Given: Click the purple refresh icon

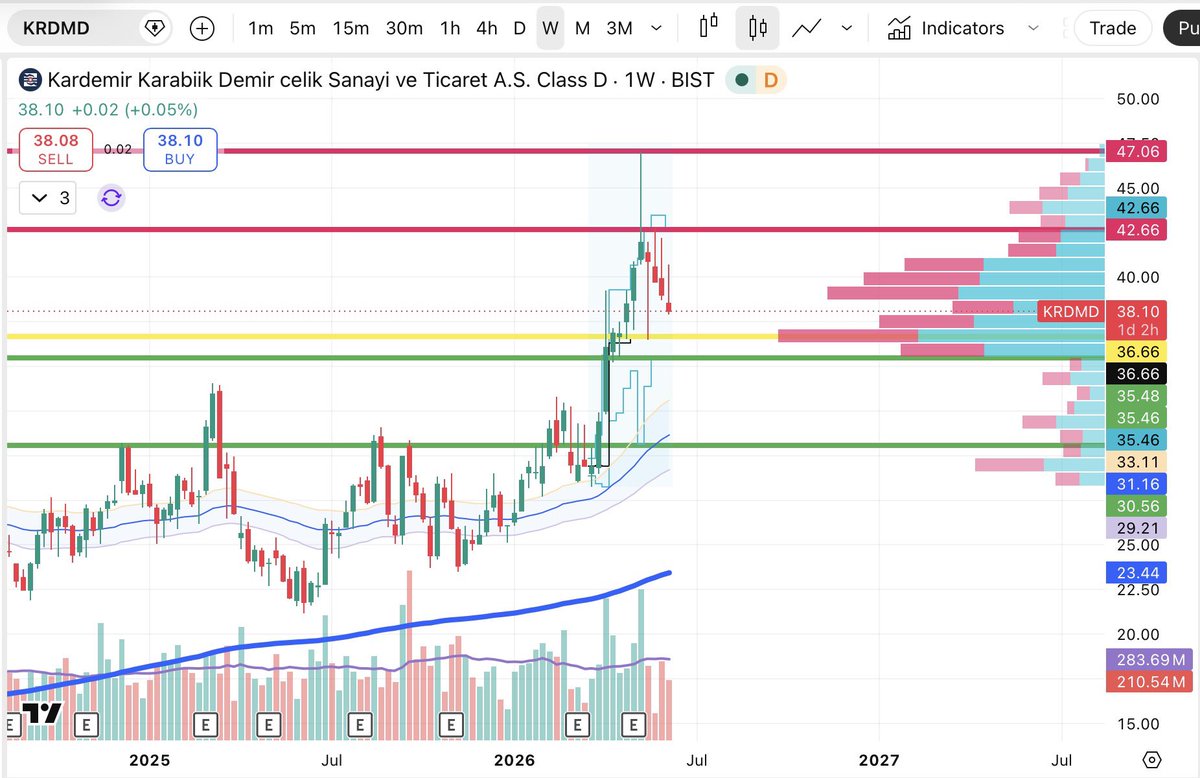Looking at the screenshot, I should [x=112, y=198].
